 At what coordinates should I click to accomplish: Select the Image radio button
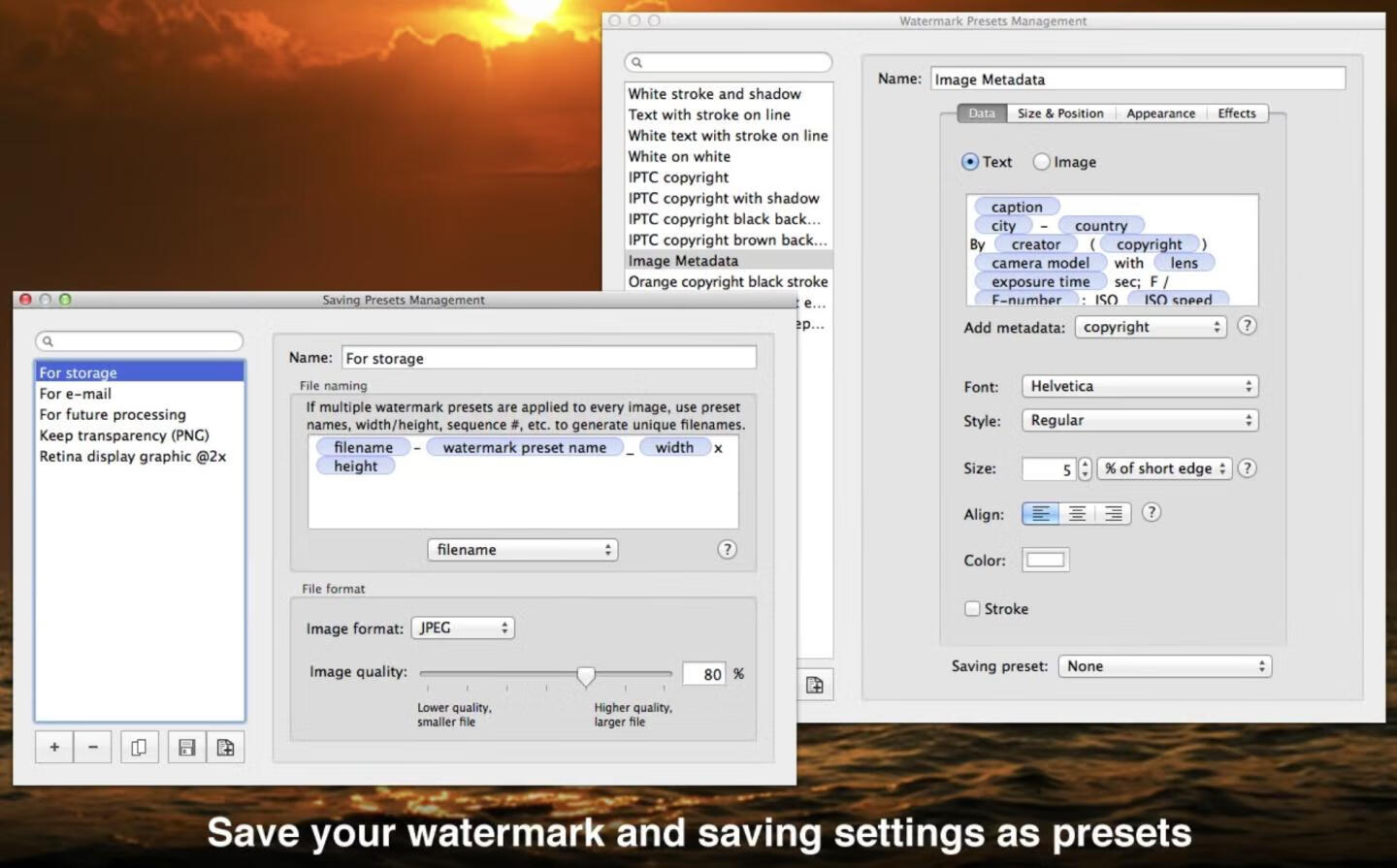pos(1041,162)
